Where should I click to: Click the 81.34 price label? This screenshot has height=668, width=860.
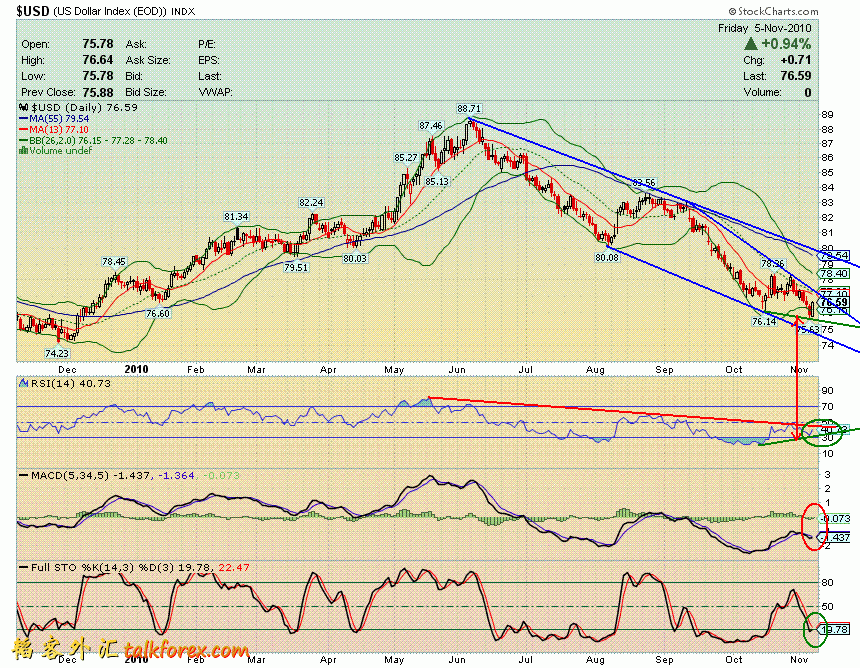coord(236,217)
